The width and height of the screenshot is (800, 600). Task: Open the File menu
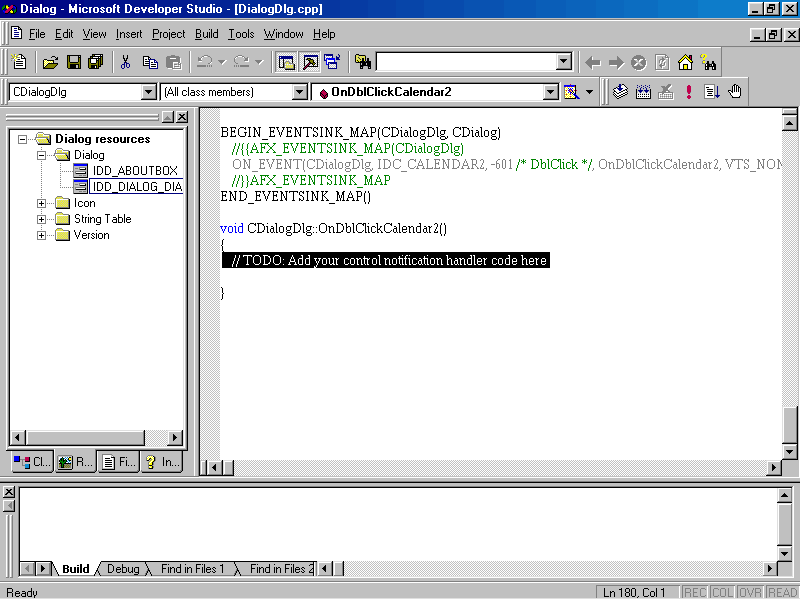tap(37, 34)
